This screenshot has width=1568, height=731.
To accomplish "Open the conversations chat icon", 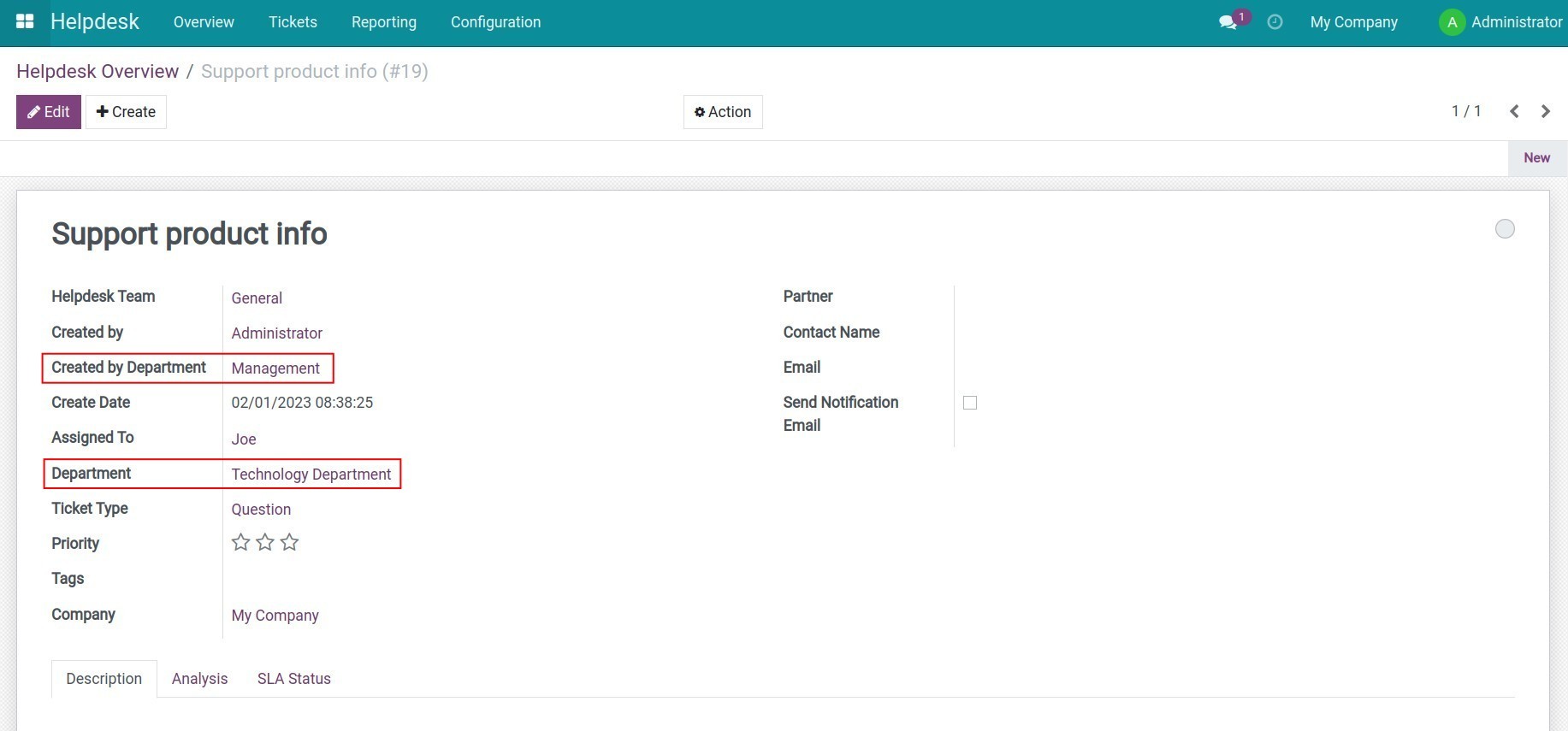I will (x=1228, y=22).
